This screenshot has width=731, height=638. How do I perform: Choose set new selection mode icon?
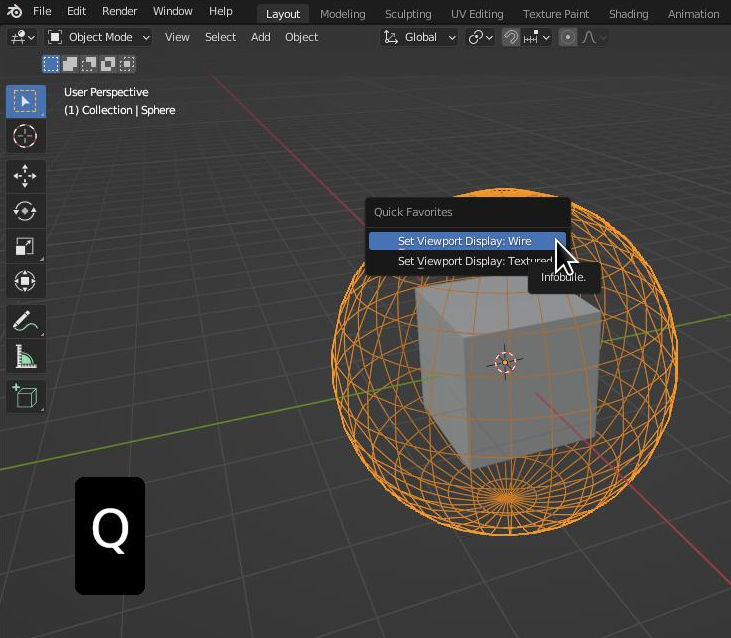pyautogui.click(x=51, y=64)
